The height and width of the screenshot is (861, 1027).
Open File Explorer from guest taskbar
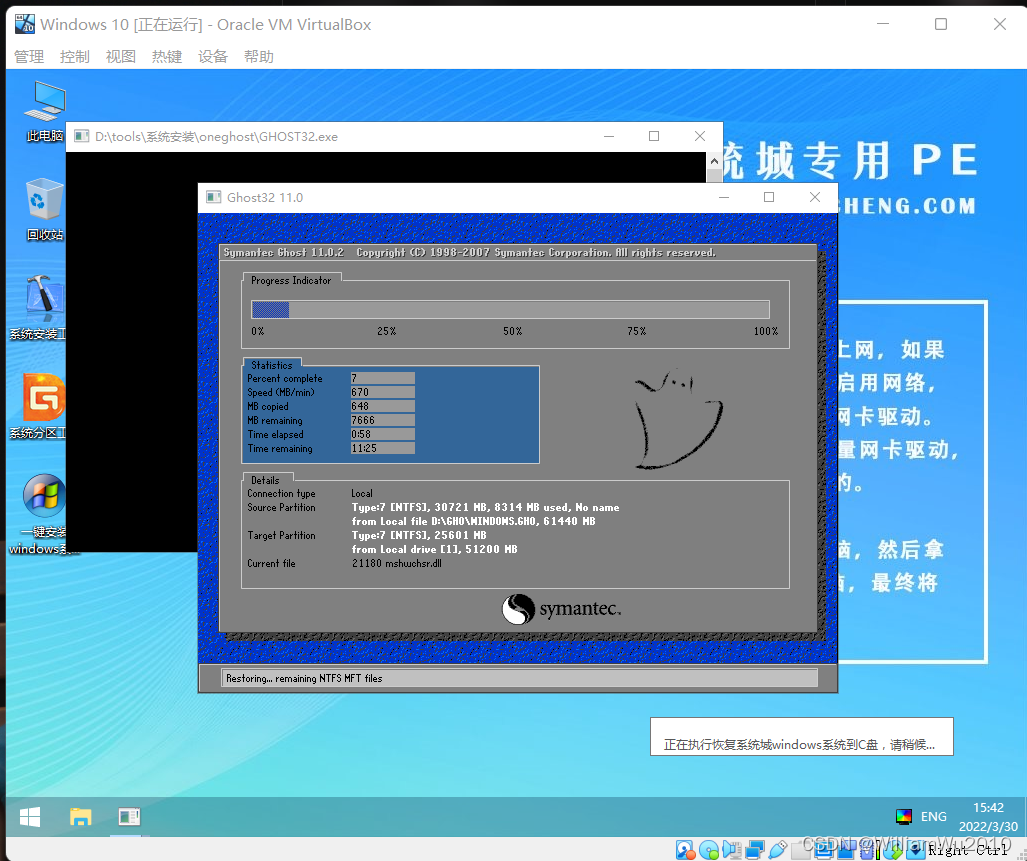[81, 816]
